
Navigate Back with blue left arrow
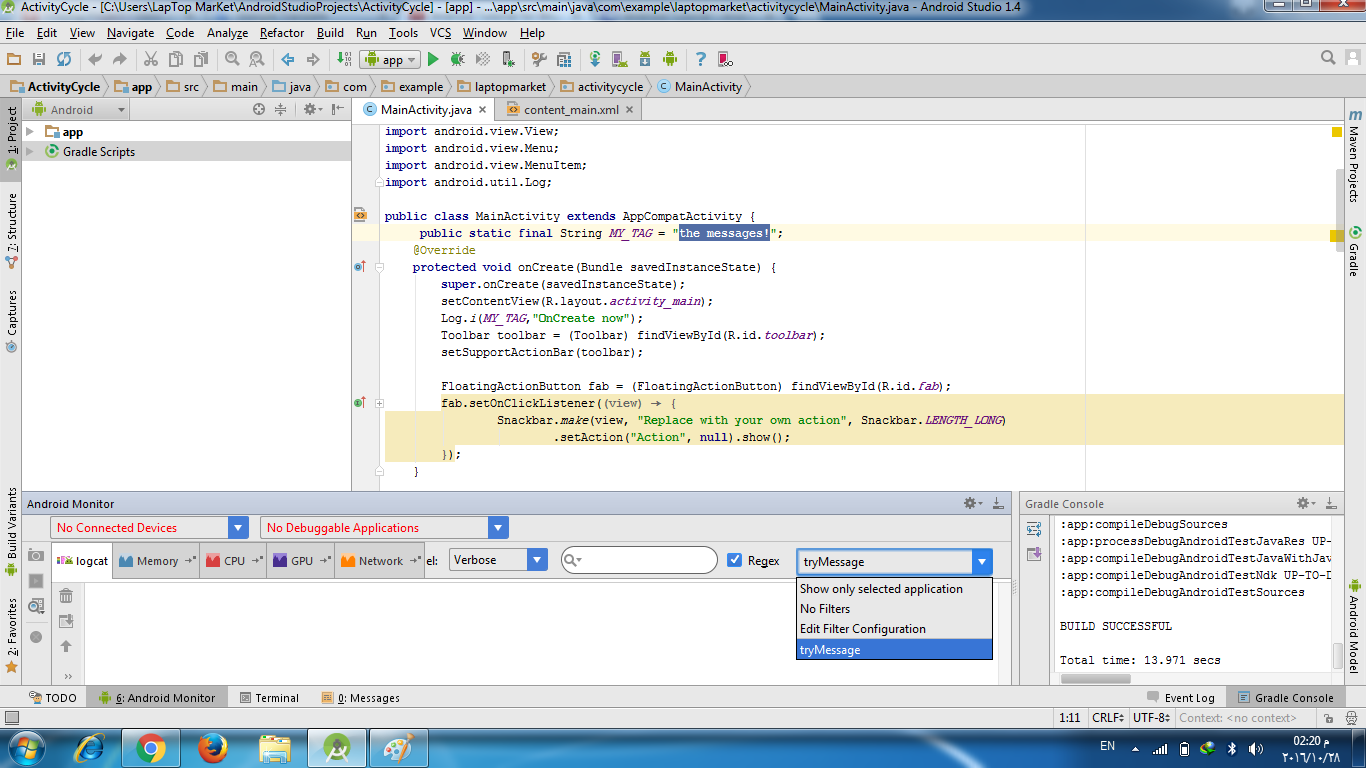(x=287, y=59)
